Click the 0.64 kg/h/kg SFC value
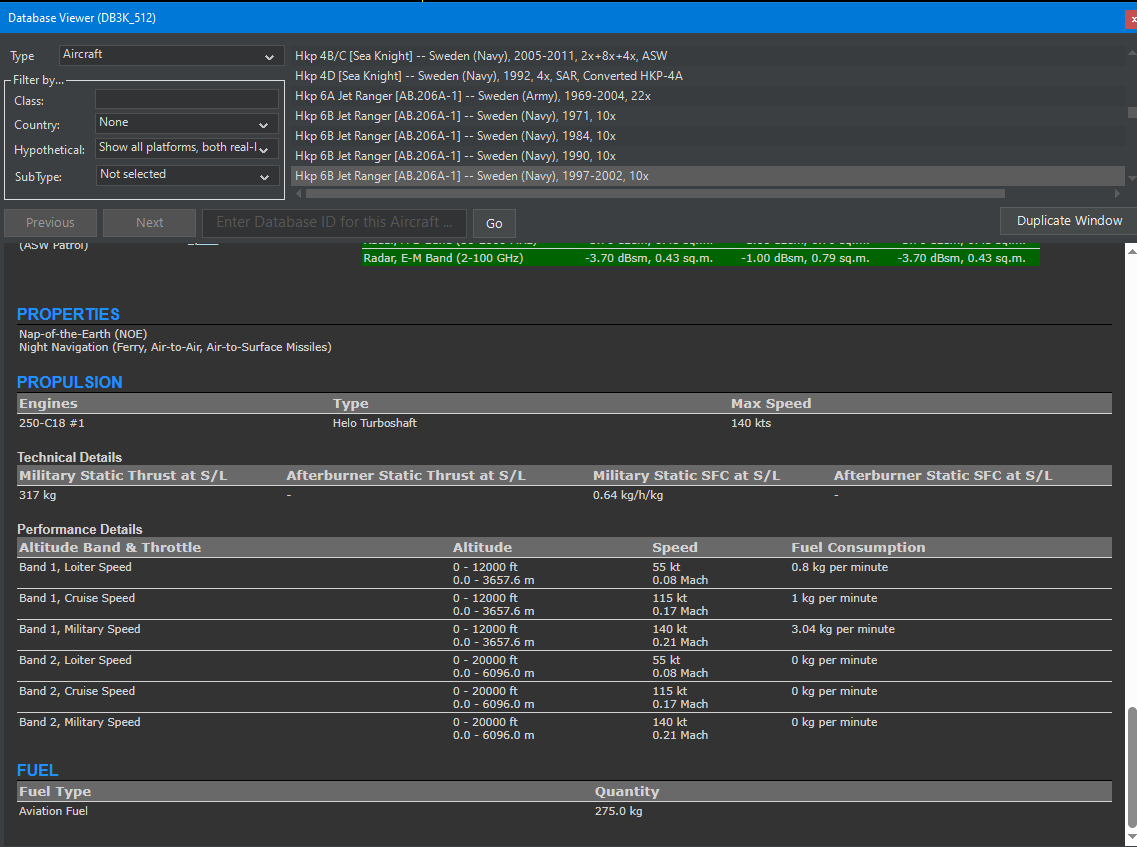 click(628, 495)
